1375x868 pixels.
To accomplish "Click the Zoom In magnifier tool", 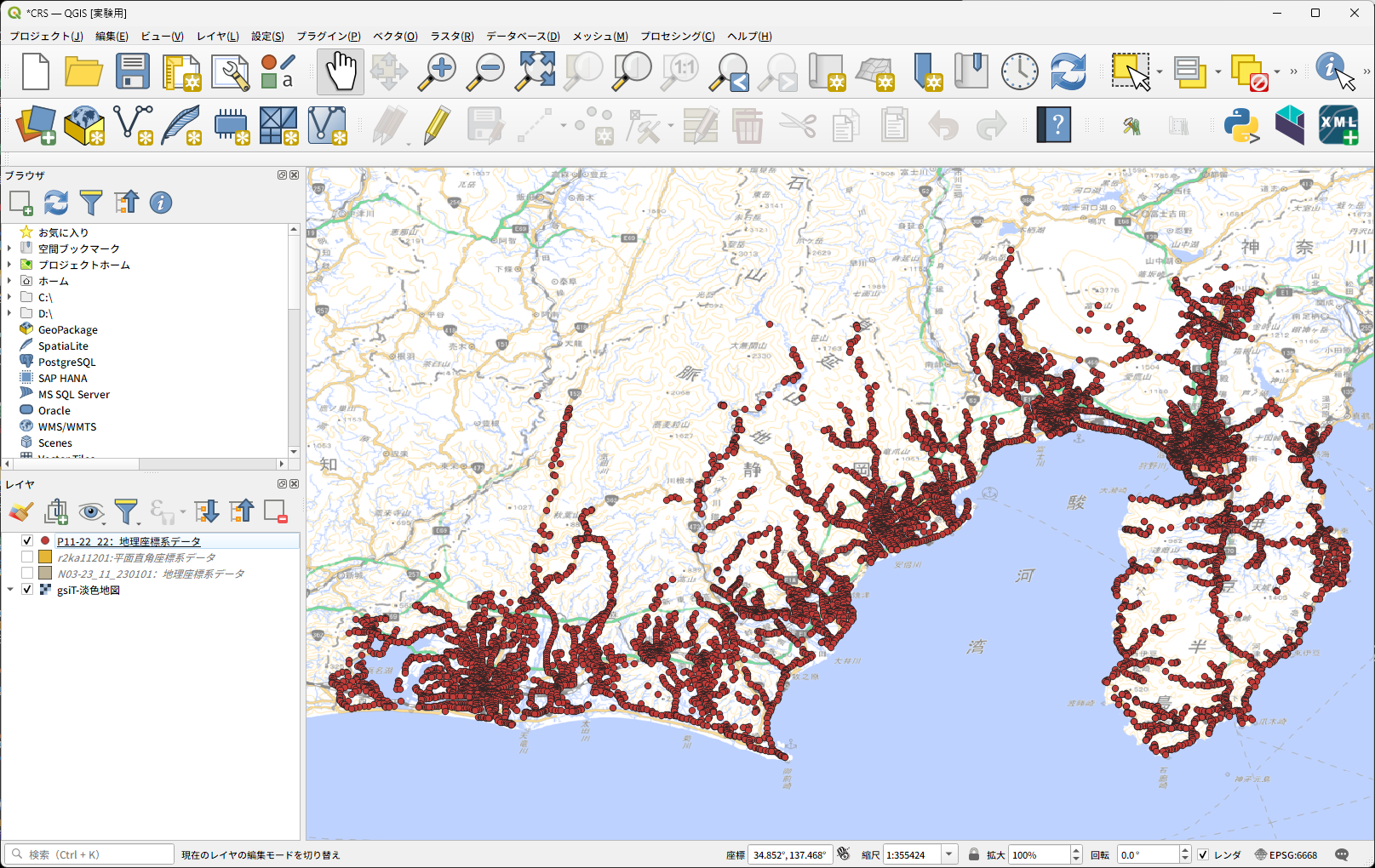I will [438, 71].
